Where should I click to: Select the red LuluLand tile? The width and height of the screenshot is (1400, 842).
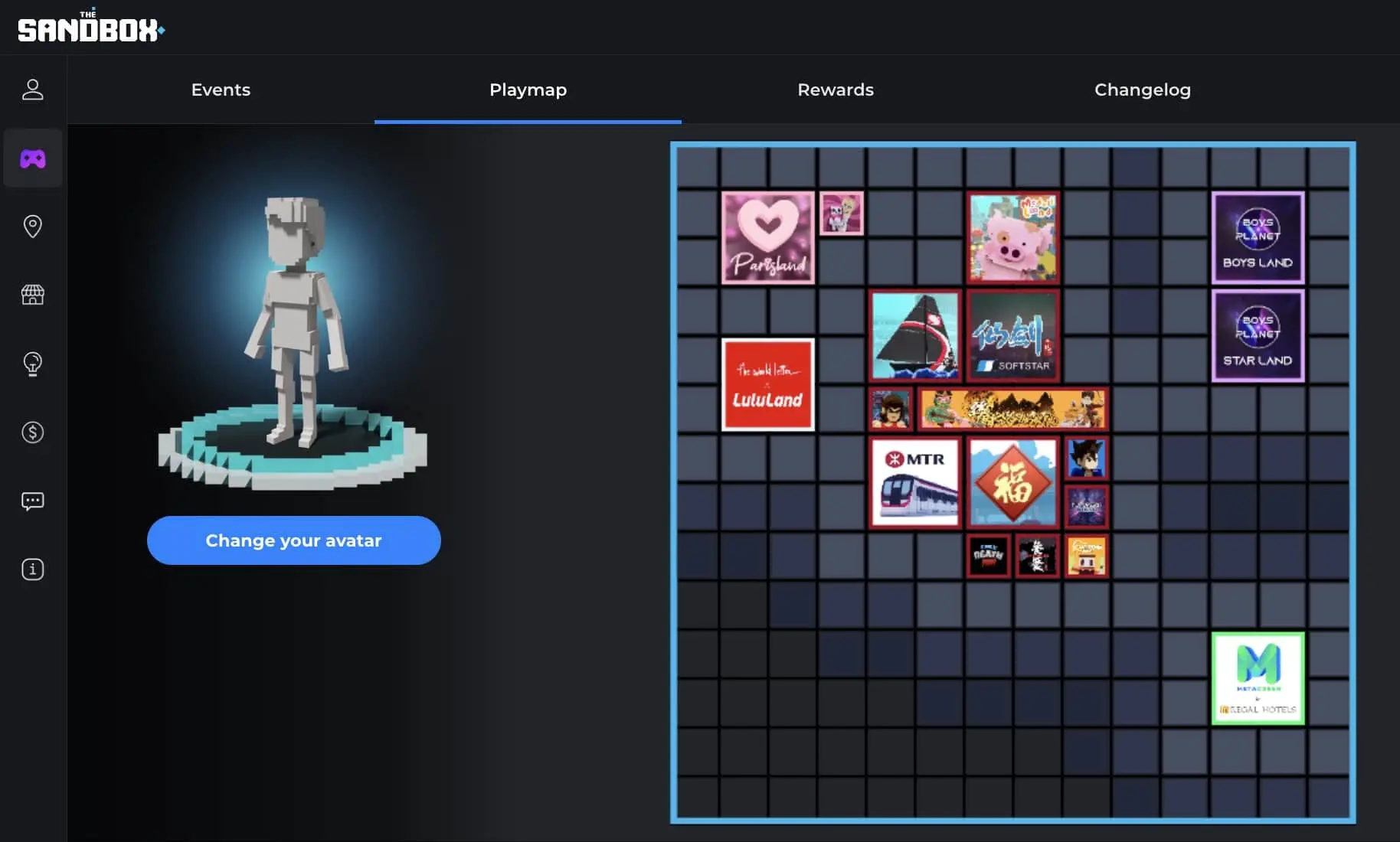(768, 384)
